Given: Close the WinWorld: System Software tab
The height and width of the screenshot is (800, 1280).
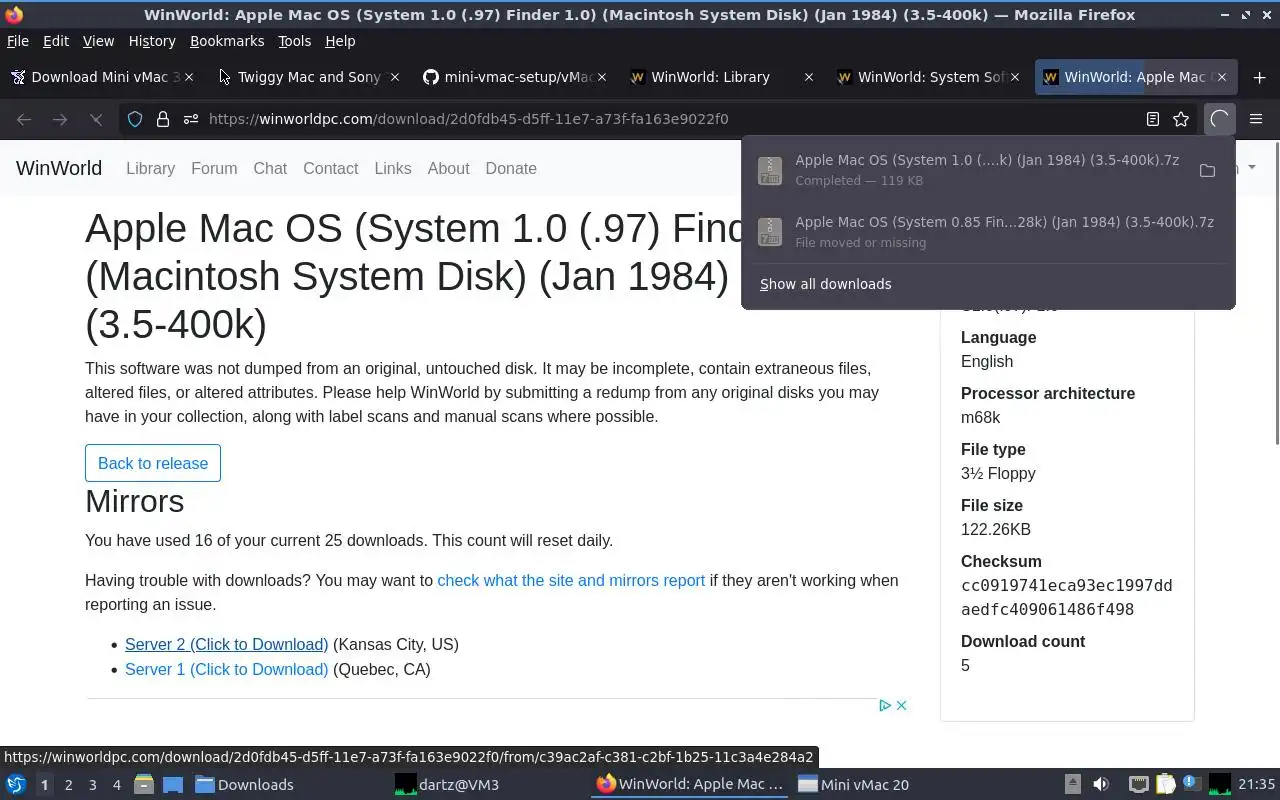Looking at the screenshot, I should point(1015,77).
